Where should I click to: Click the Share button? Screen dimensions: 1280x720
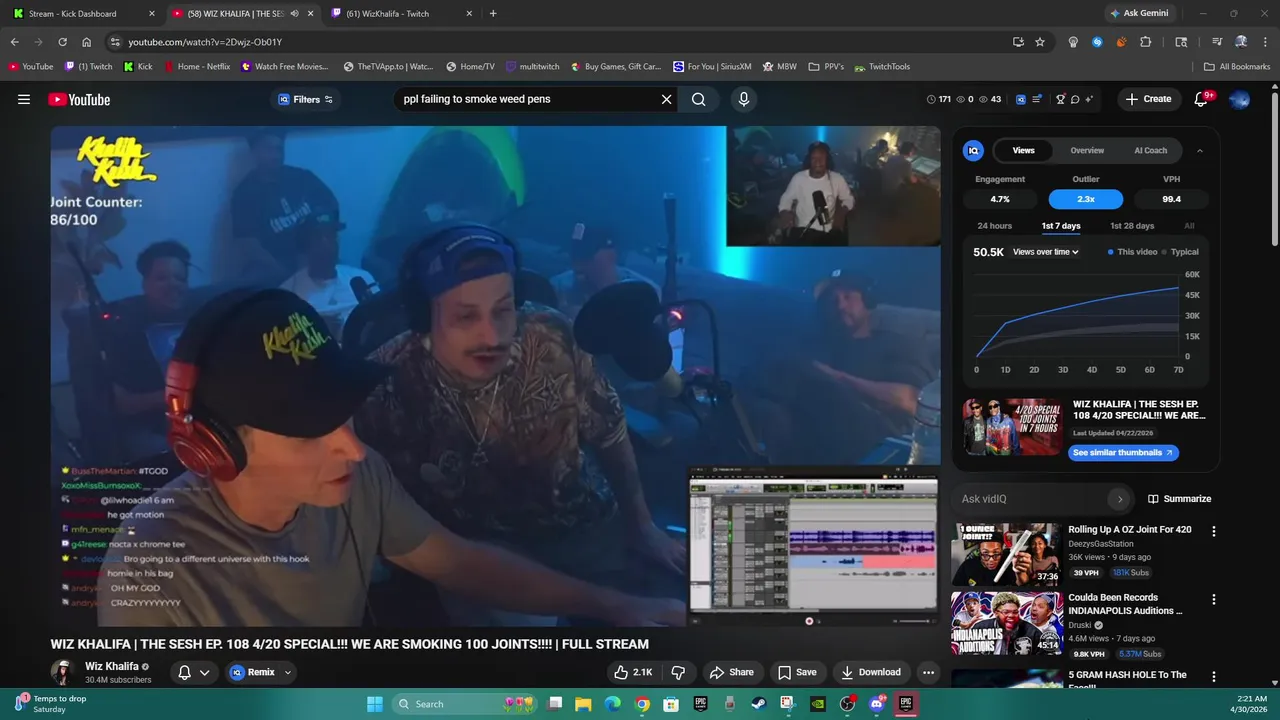731,672
